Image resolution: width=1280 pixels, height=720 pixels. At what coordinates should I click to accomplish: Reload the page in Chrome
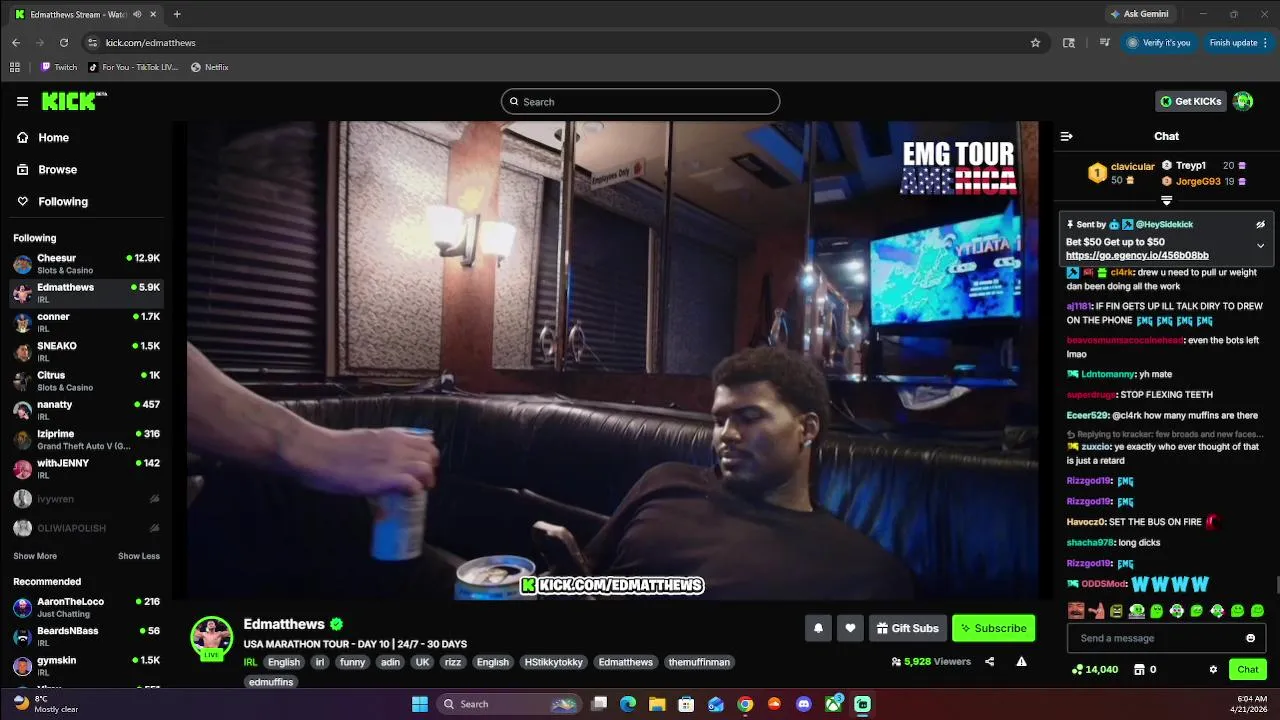click(x=64, y=43)
